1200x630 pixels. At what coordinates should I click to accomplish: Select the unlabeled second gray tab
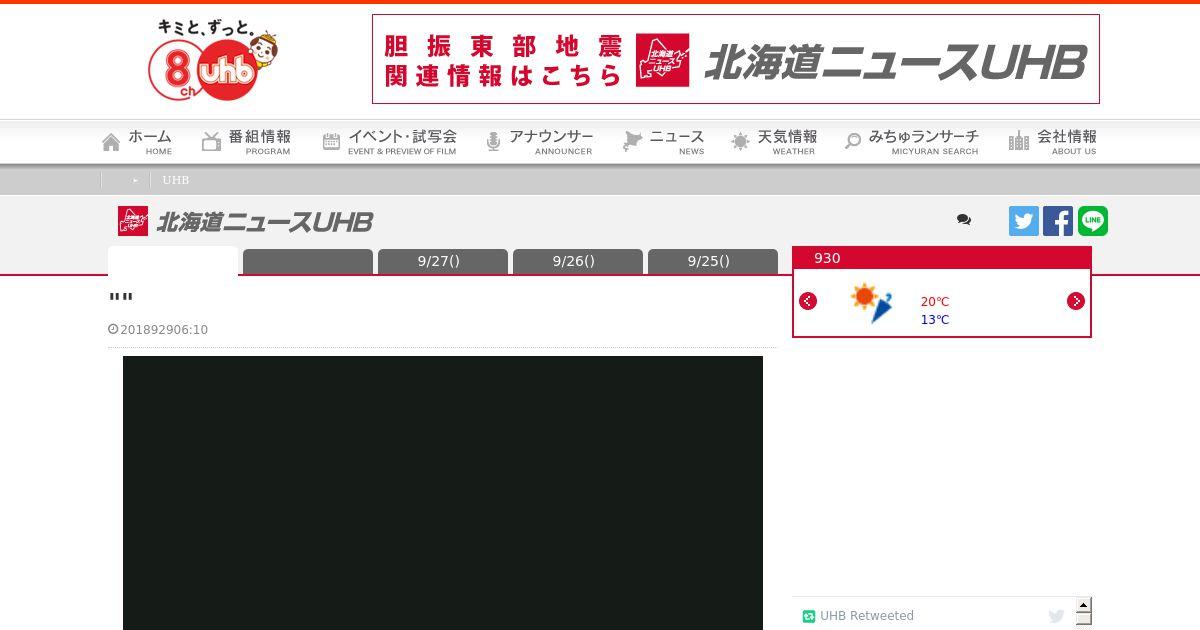[308, 261]
